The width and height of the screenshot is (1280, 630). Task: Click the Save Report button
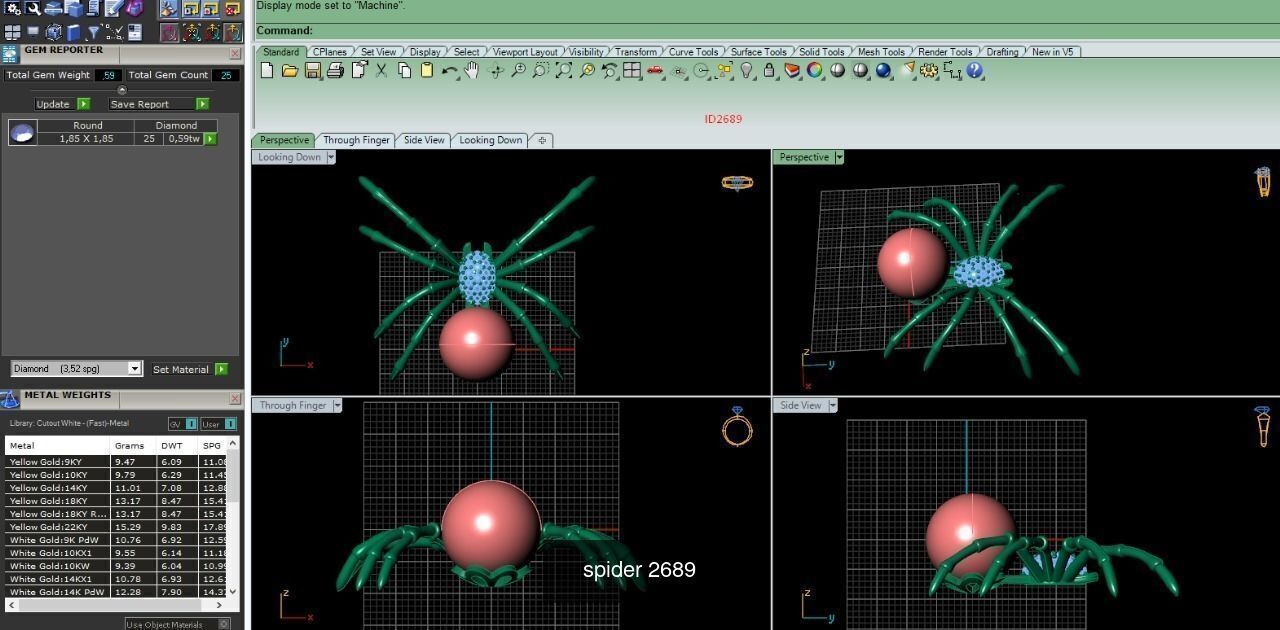tap(159, 104)
